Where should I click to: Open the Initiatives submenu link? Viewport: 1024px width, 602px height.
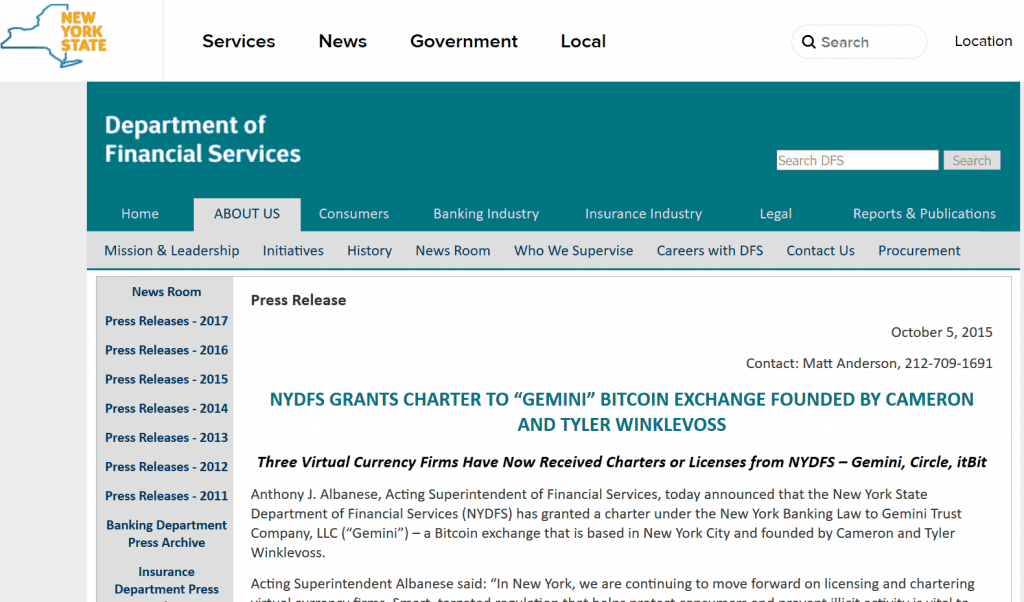click(293, 251)
